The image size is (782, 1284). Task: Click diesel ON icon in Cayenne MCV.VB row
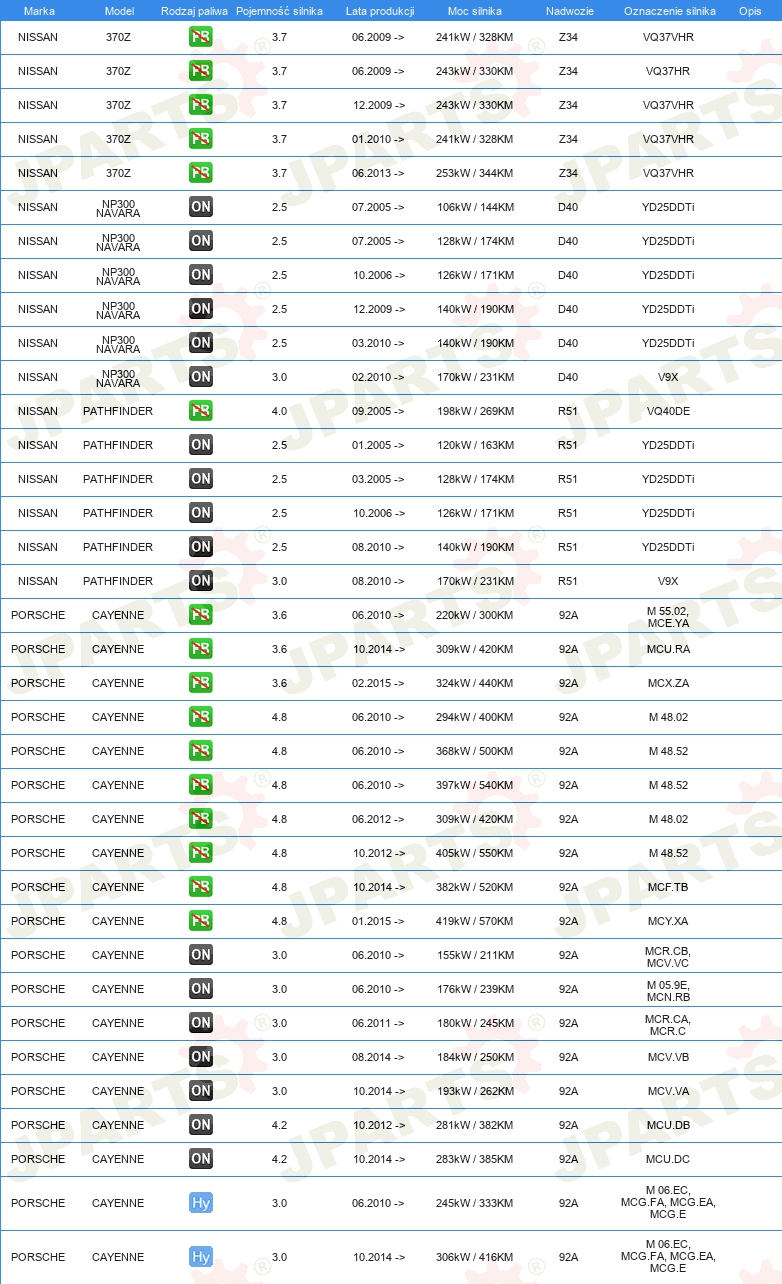coord(201,1057)
